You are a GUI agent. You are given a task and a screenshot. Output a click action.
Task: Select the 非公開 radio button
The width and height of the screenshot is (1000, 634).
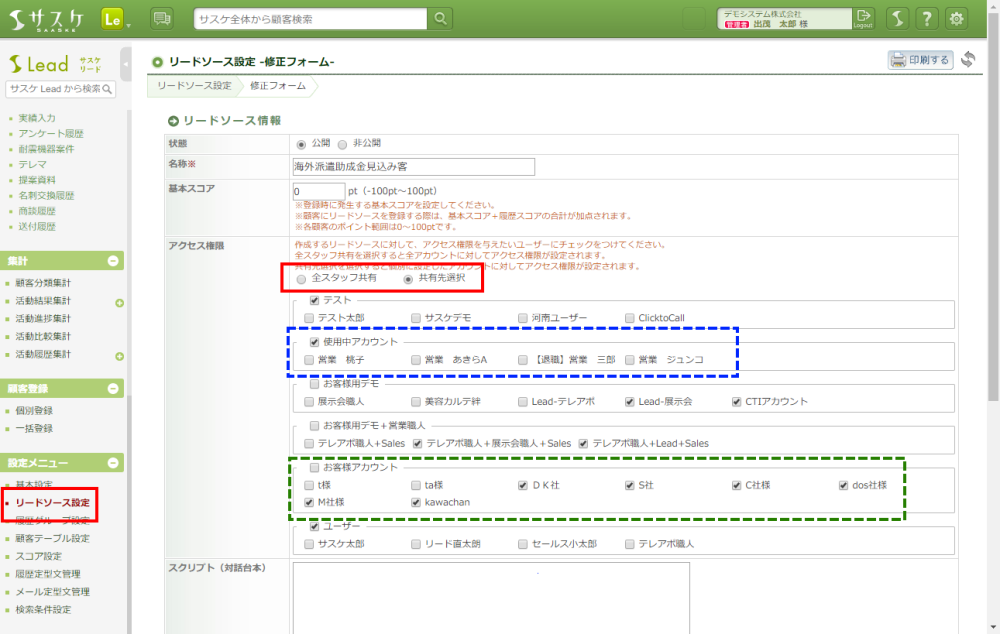click(x=343, y=144)
